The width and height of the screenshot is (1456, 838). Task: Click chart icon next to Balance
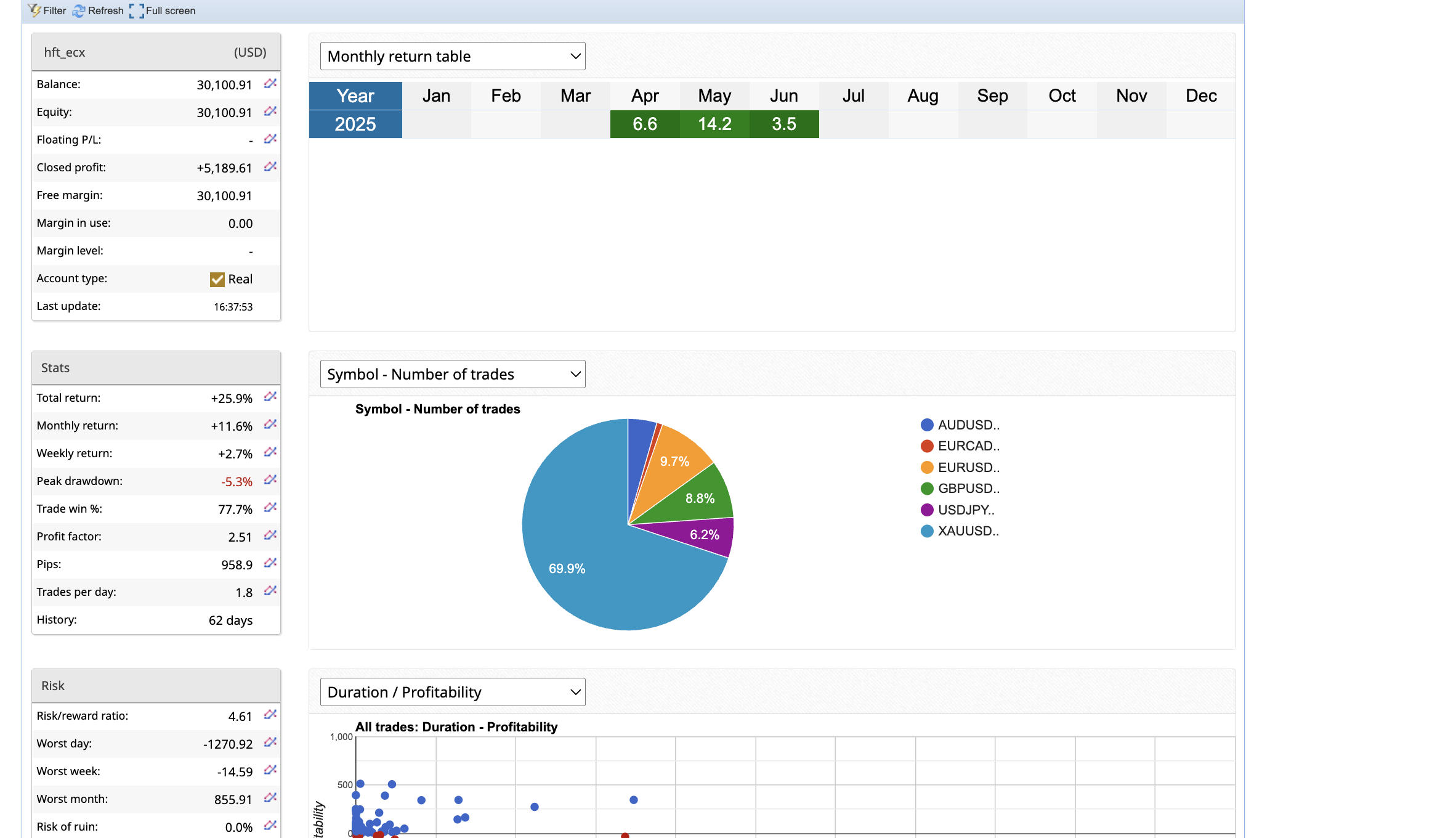270,83
